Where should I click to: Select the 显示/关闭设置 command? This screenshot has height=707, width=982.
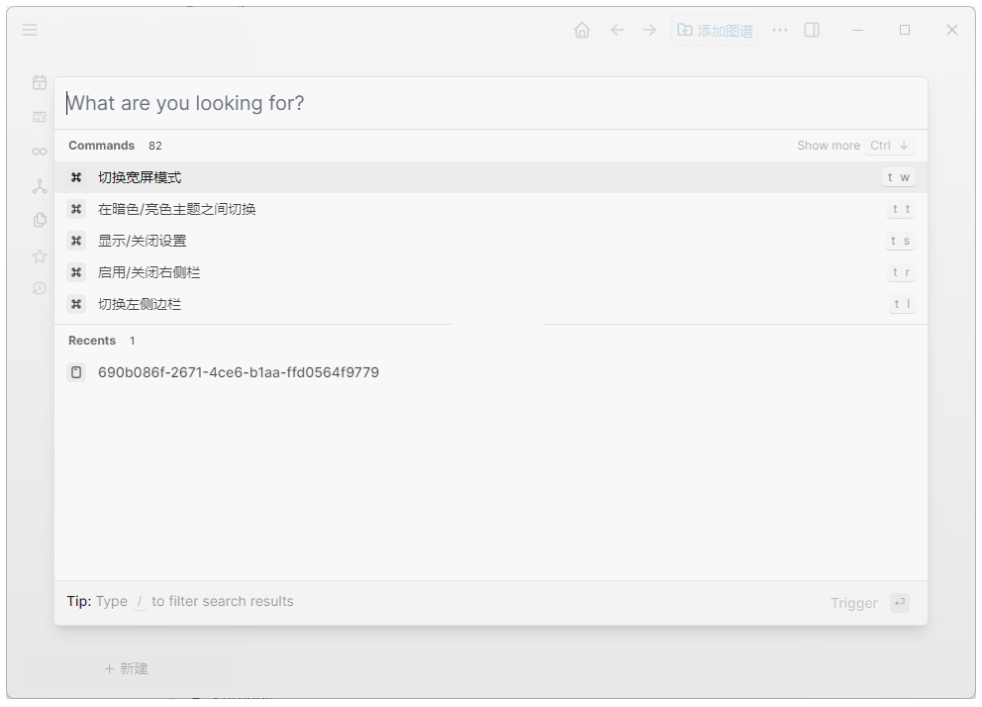click(x=142, y=241)
